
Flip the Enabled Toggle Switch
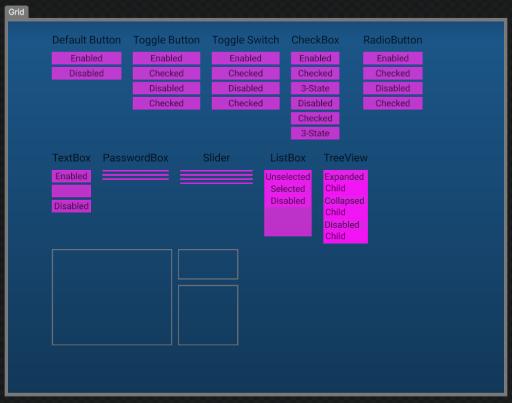246,58
